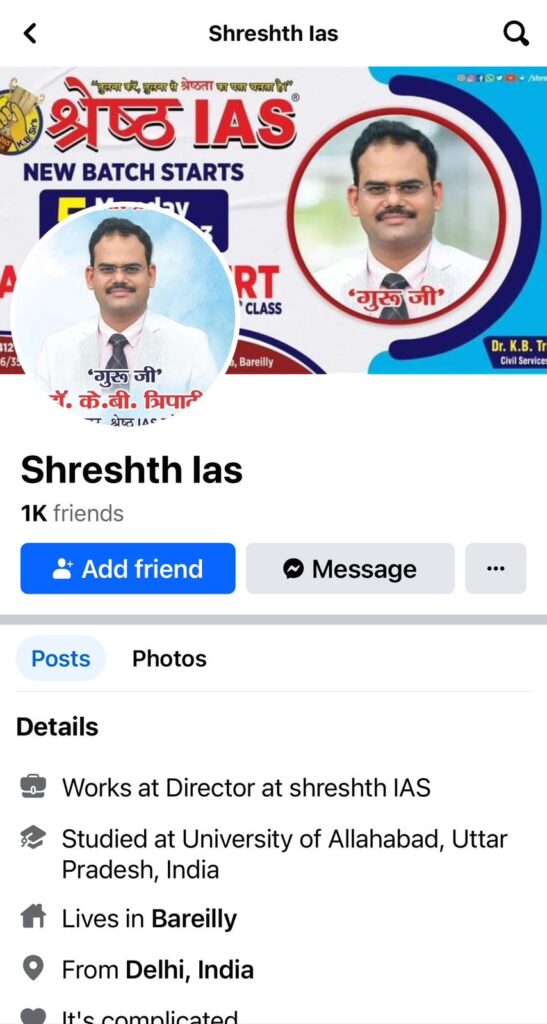Open the Delhi, India hometown link

click(x=189, y=970)
